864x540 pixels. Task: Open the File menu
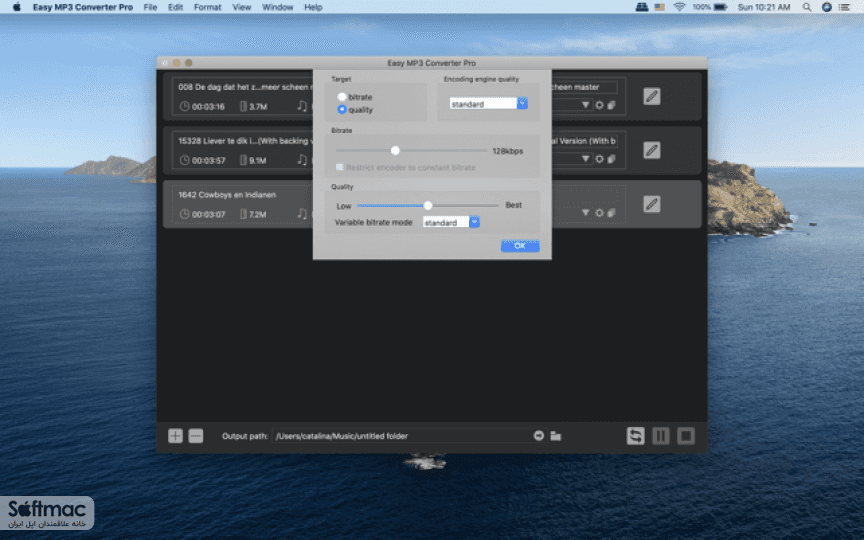150,7
